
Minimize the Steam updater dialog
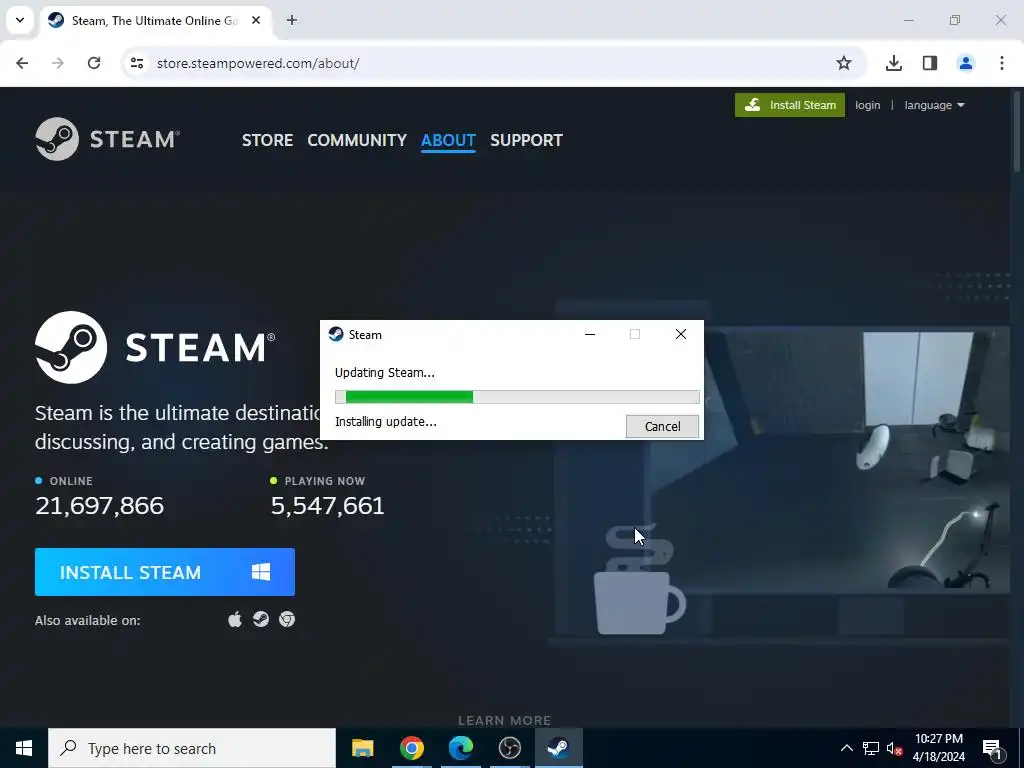click(x=590, y=334)
